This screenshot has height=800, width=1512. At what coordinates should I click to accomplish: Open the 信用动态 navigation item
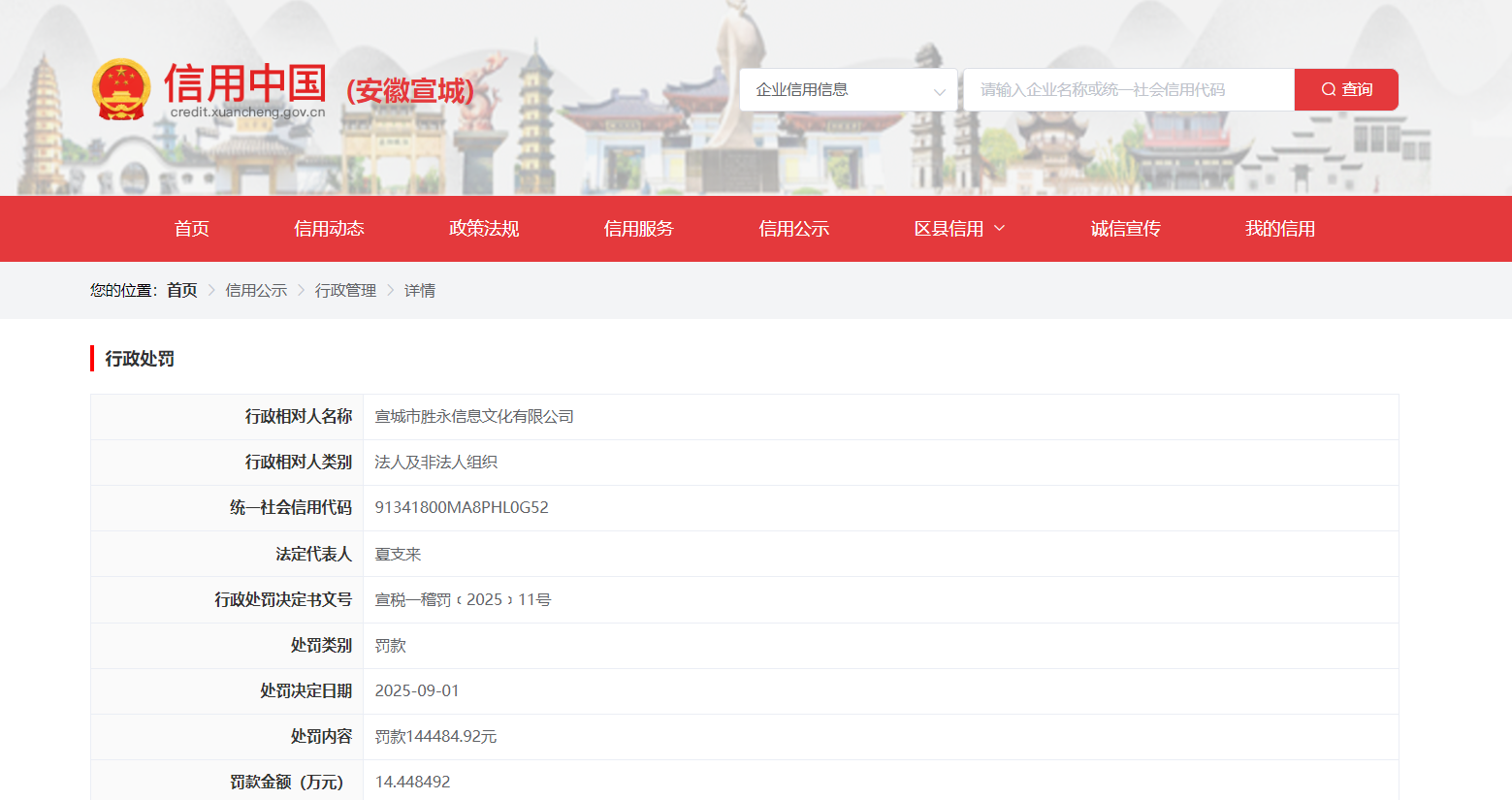(x=329, y=229)
